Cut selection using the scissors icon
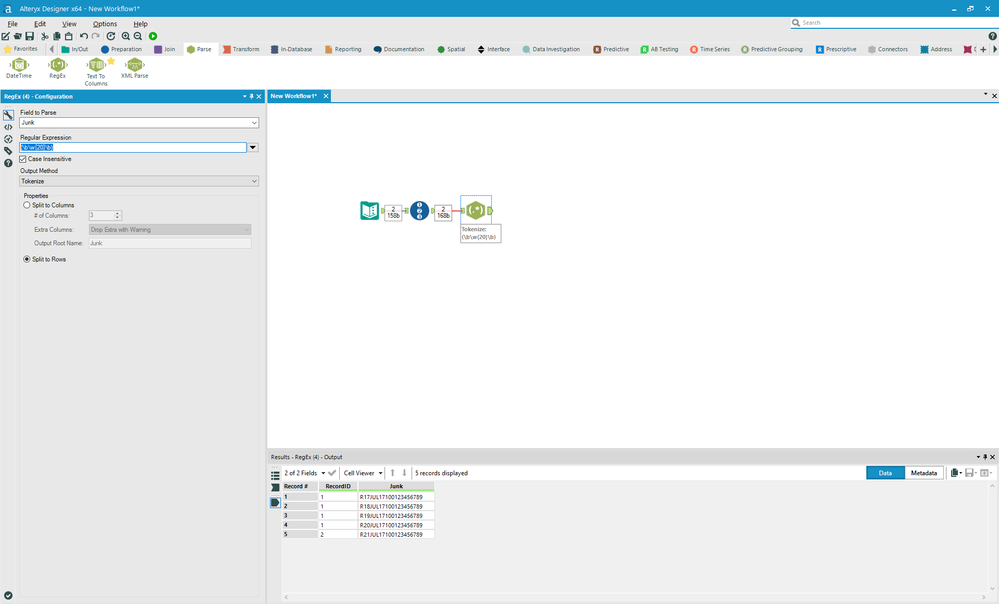This screenshot has width=999, height=604. click(45, 36)
